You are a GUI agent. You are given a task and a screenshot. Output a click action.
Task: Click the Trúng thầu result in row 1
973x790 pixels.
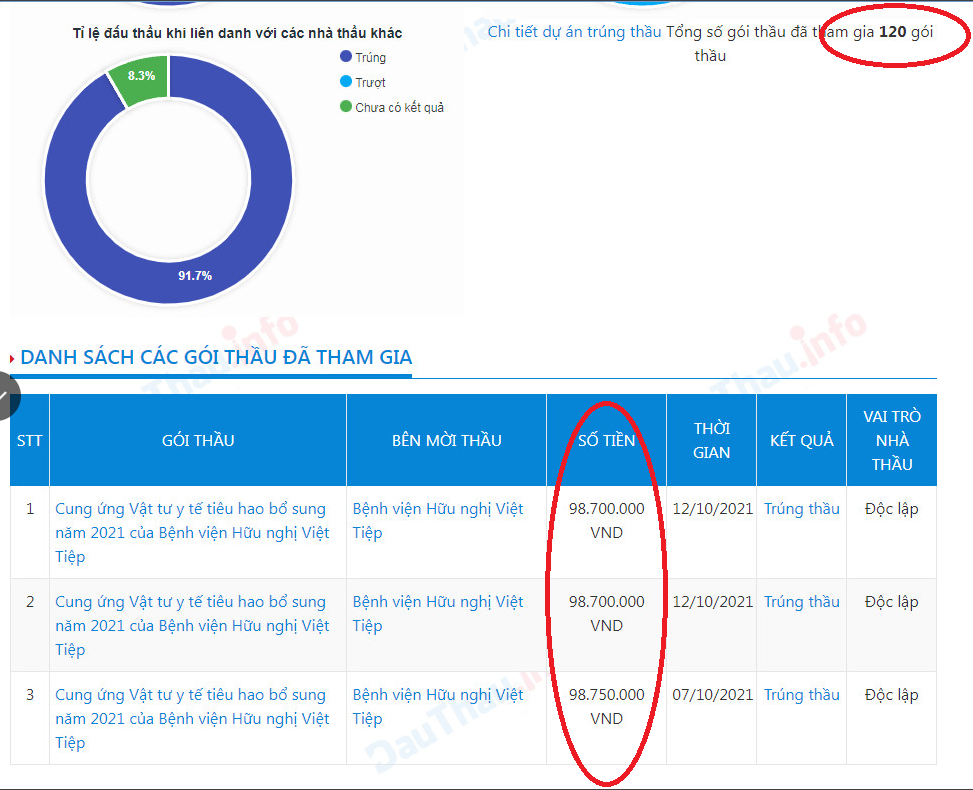click(801, 509)
